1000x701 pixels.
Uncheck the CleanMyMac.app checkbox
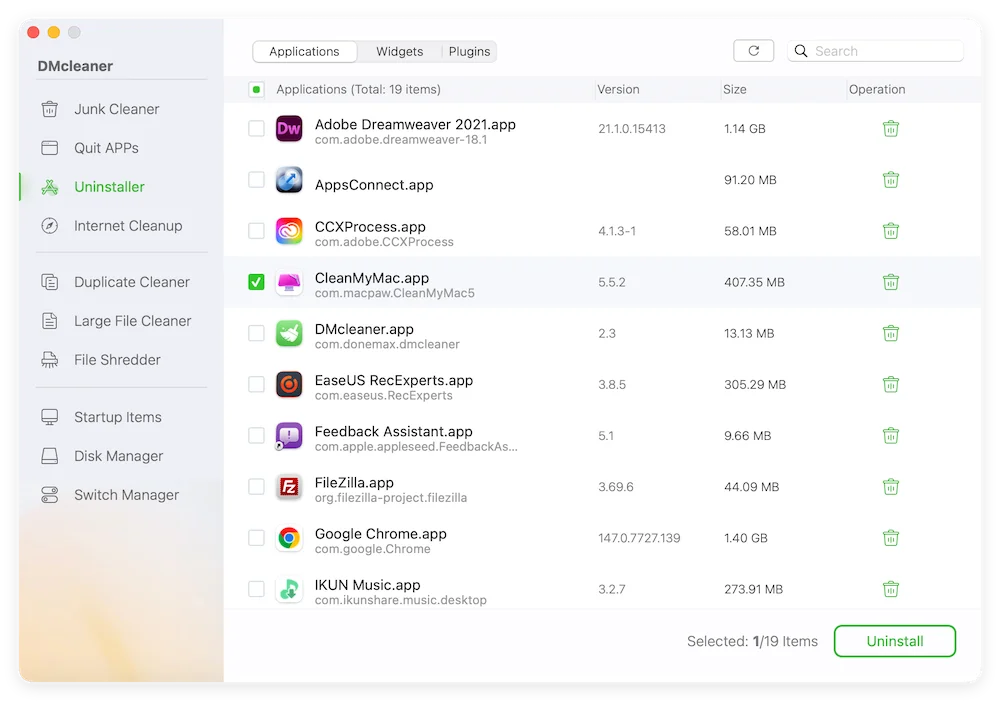click(x=256, y=282)
